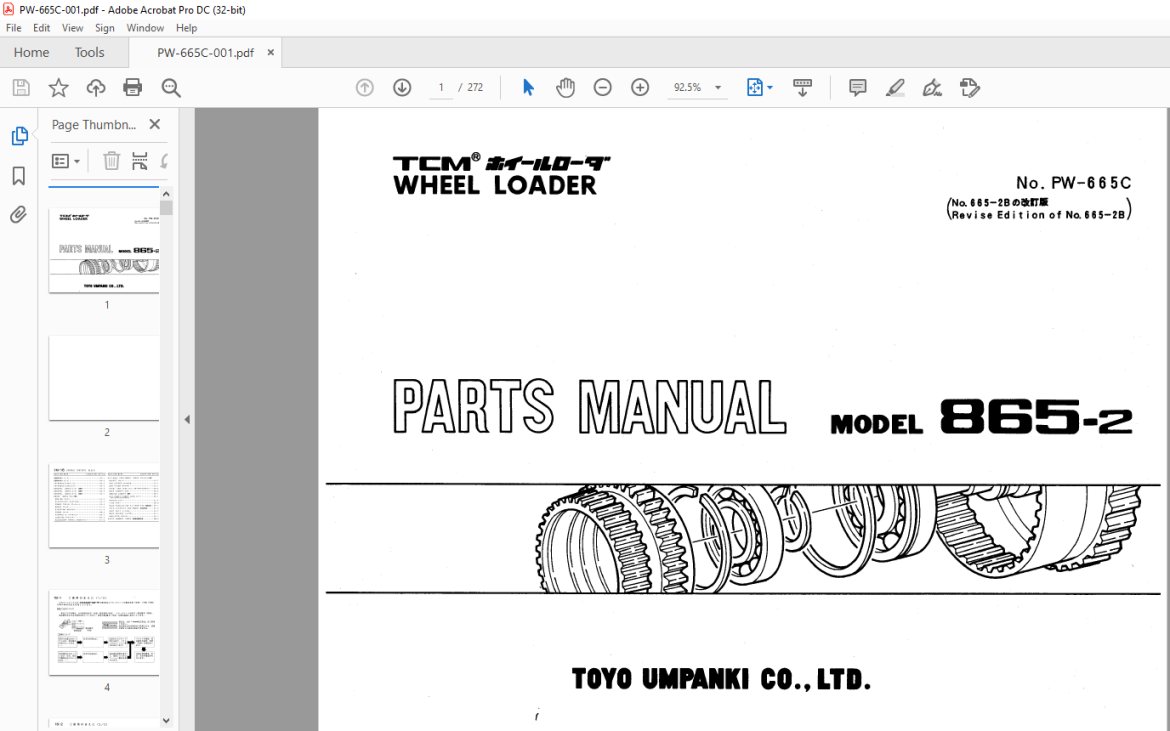
Task: Select the page 4 thumbnail
Action: pyautogui.click(x=104, y=633)
